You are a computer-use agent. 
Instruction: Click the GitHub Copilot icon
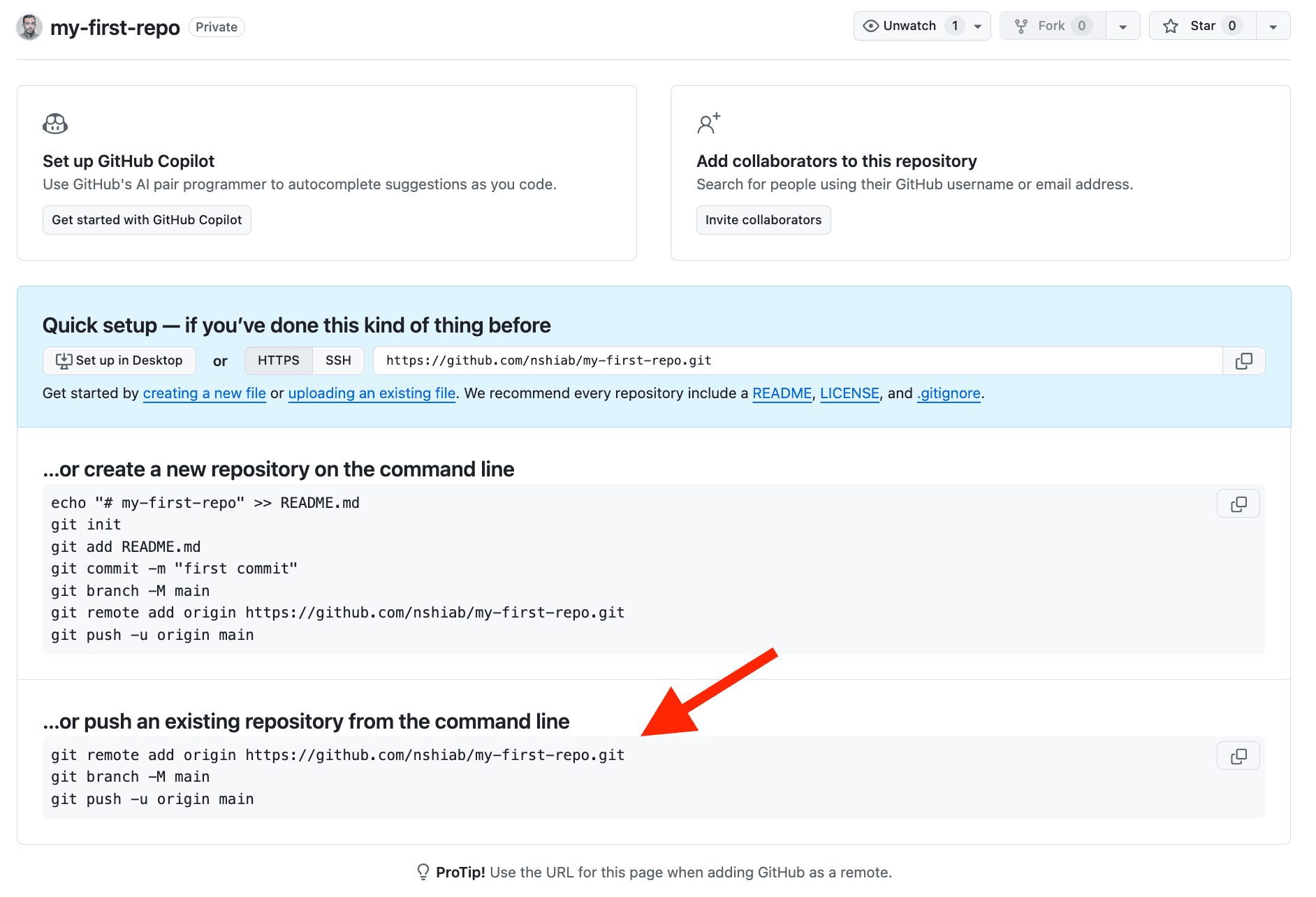tap(54, 123)
